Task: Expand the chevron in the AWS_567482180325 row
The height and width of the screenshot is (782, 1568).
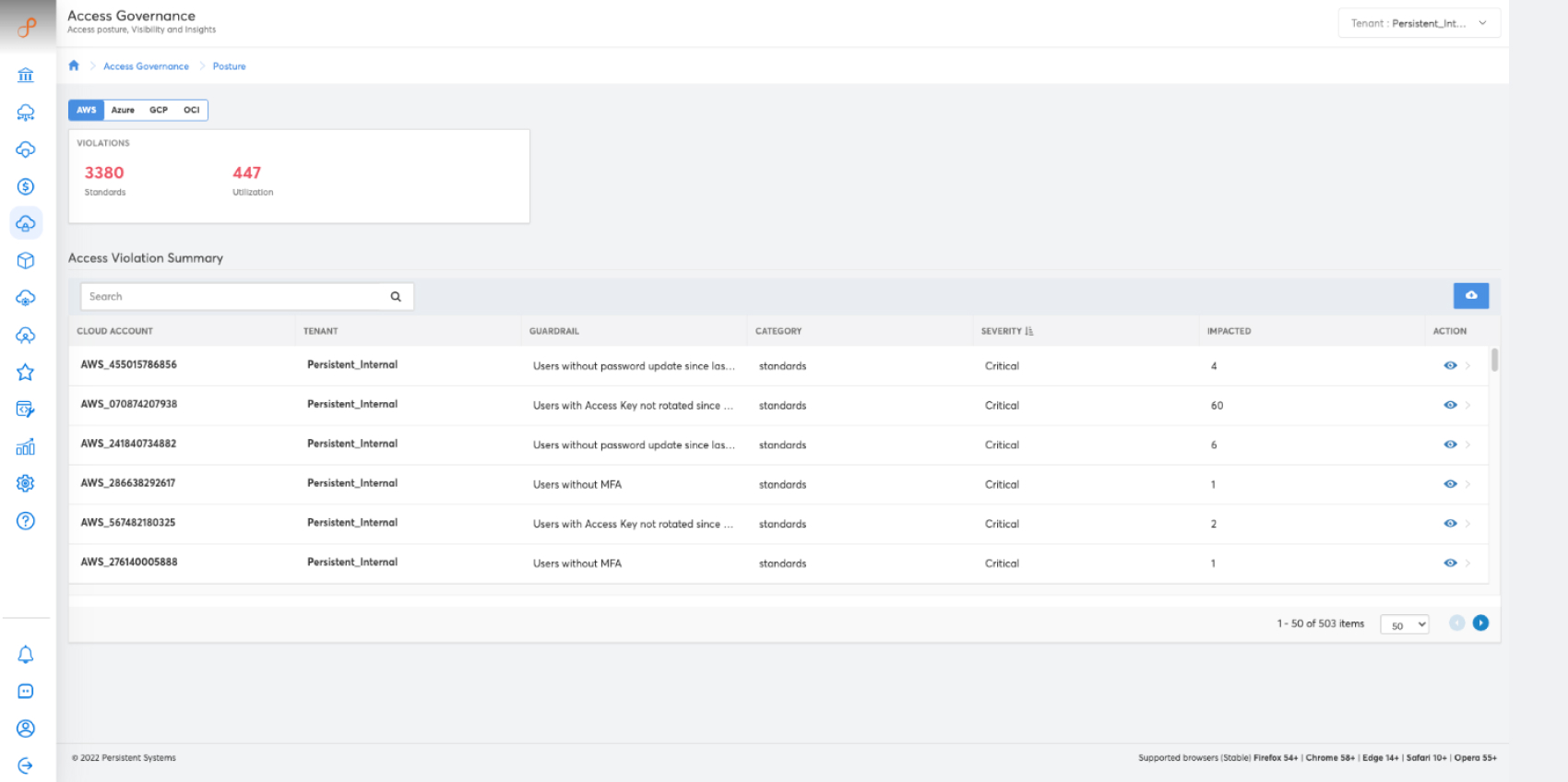Action: (1467, 524)
